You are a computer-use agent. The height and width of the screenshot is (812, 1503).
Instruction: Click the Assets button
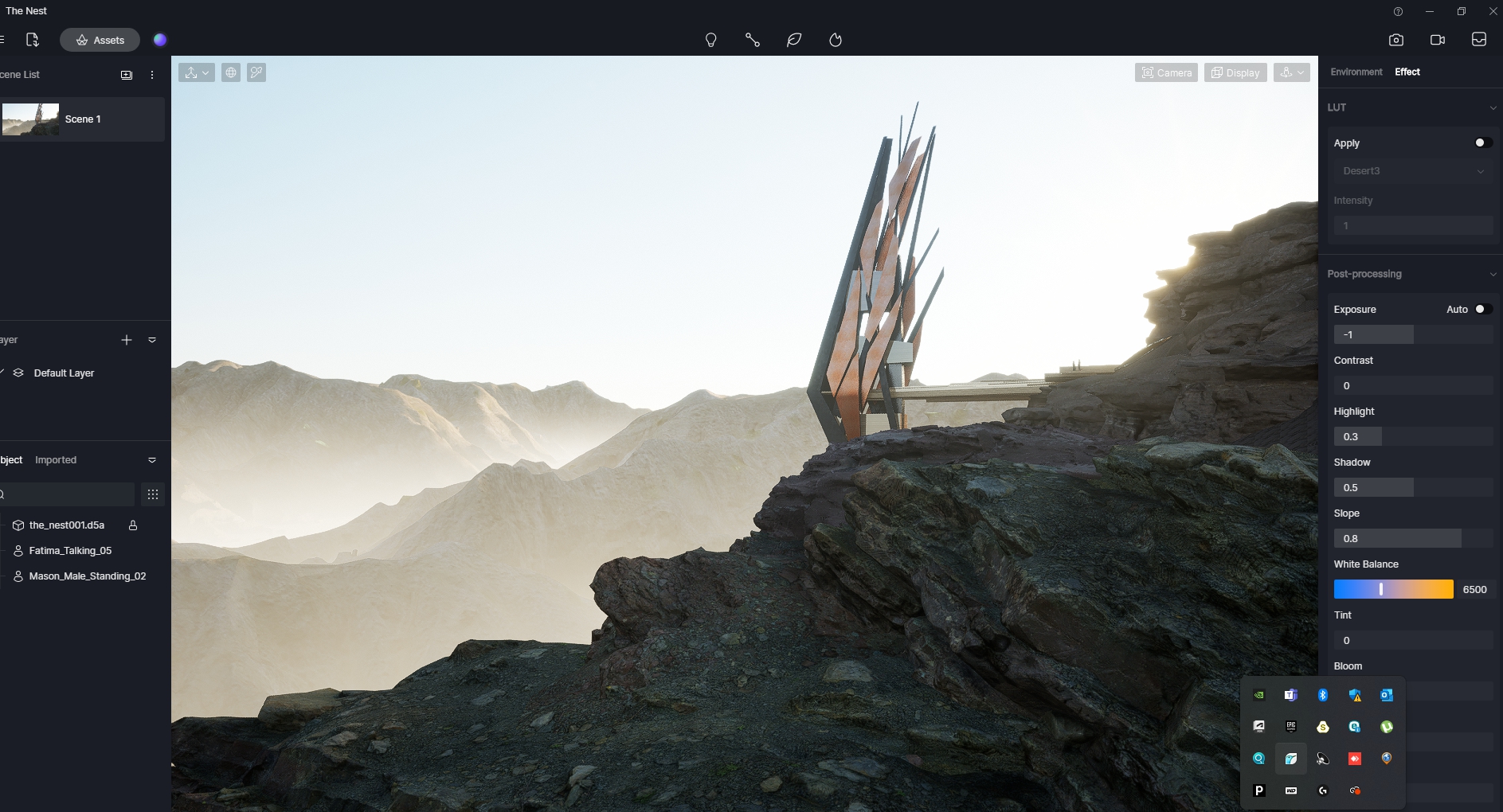pos(100,40)
